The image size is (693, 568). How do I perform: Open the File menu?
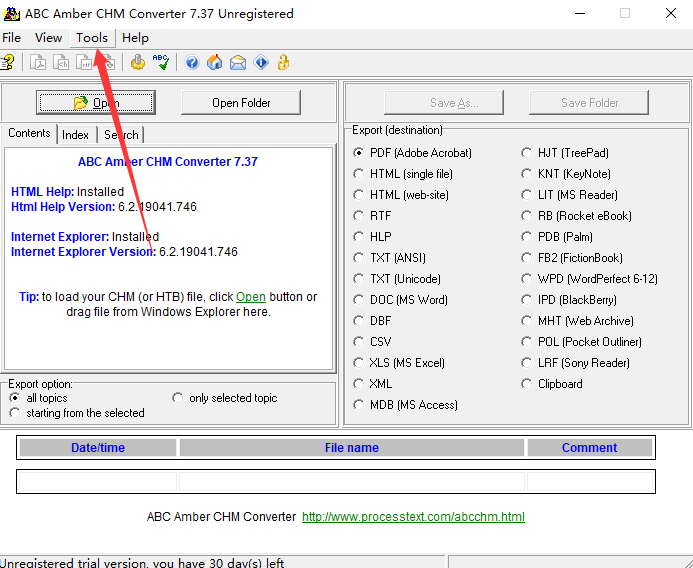(x=12, y=38)
